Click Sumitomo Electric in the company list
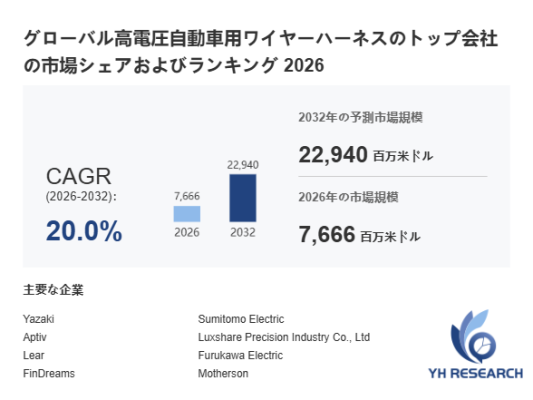Image resolution: width=533 pixels, height=400 pixels. coord(241,319)
